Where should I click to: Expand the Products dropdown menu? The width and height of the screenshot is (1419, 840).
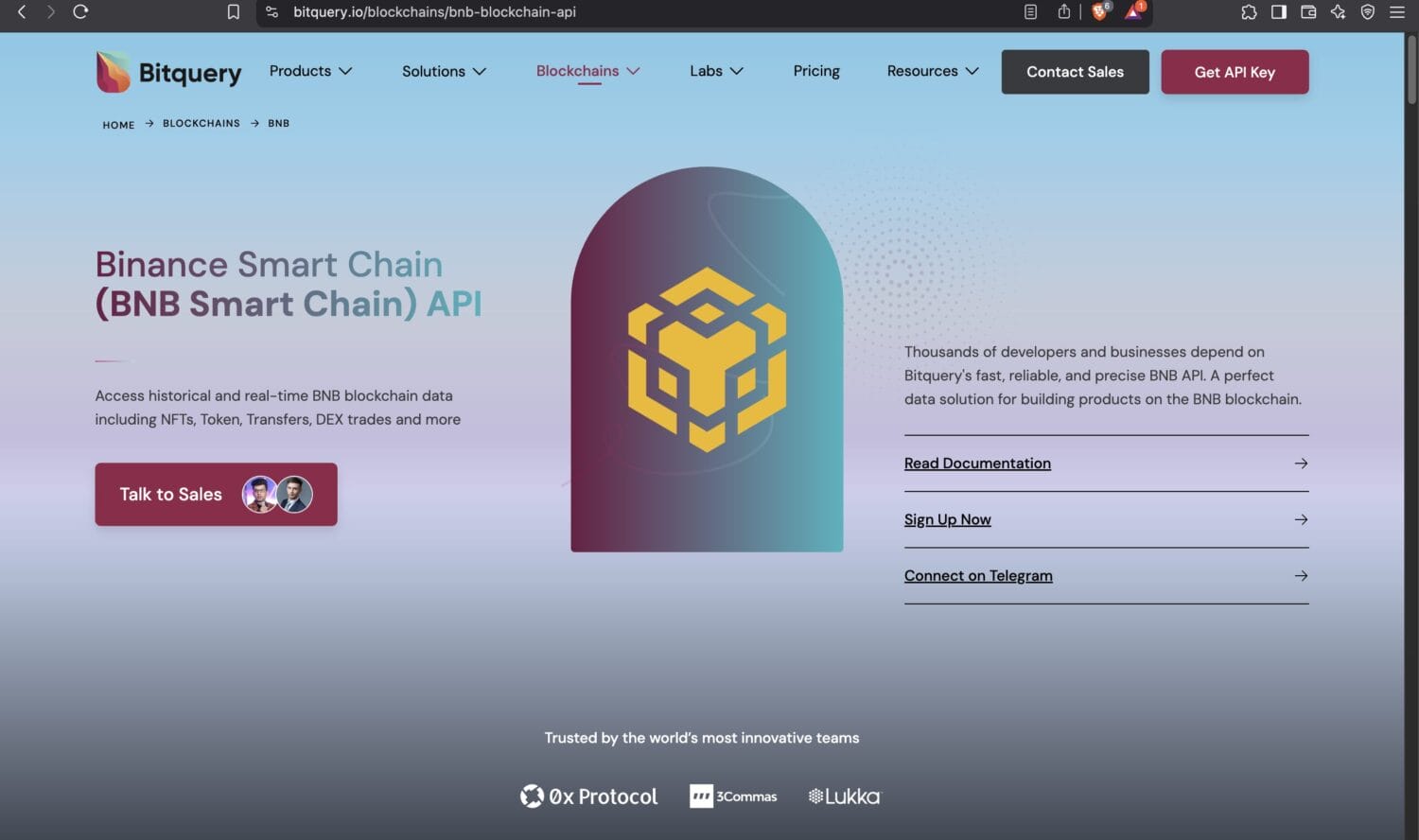[310, 71]
